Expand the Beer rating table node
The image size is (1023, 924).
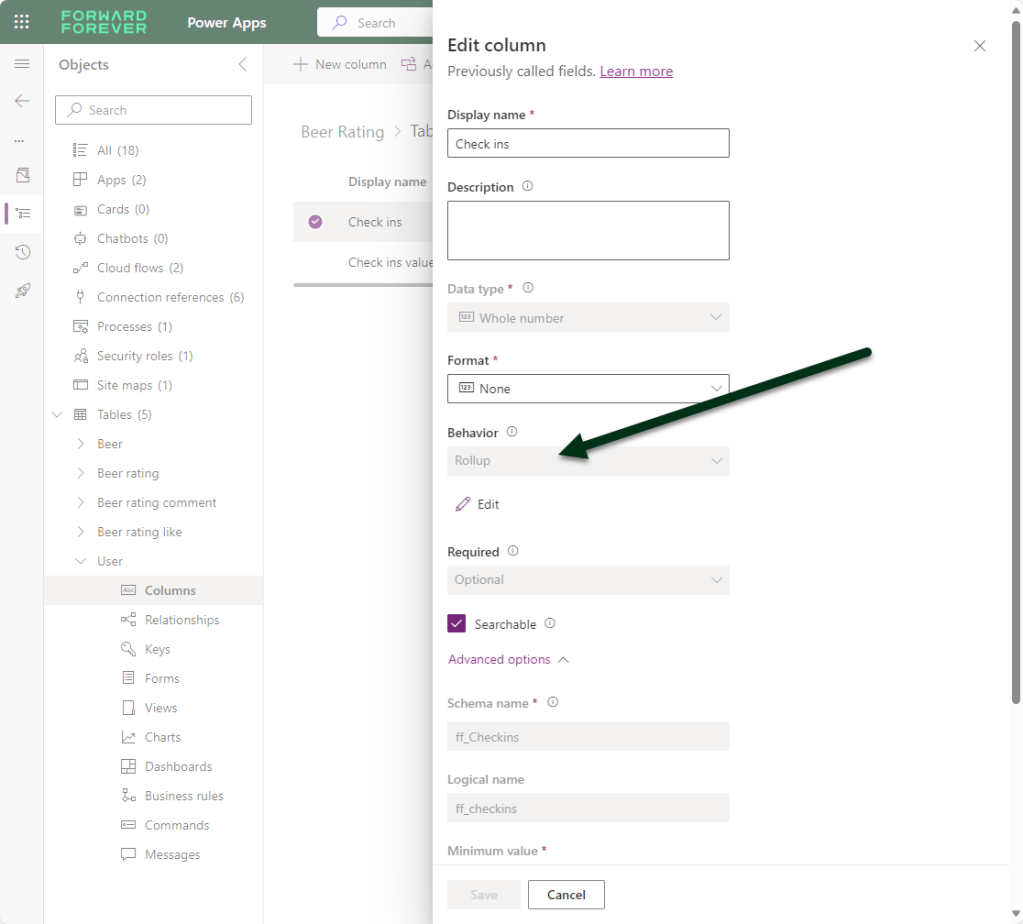point(81,473)
